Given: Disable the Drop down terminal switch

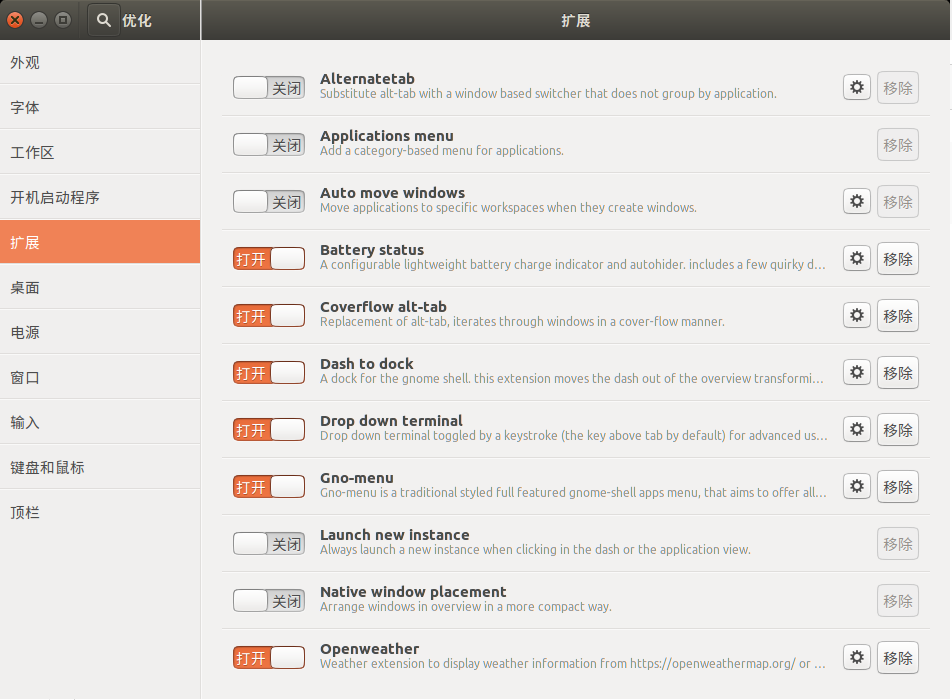Looking at the screenshot, I should point(269,430).
